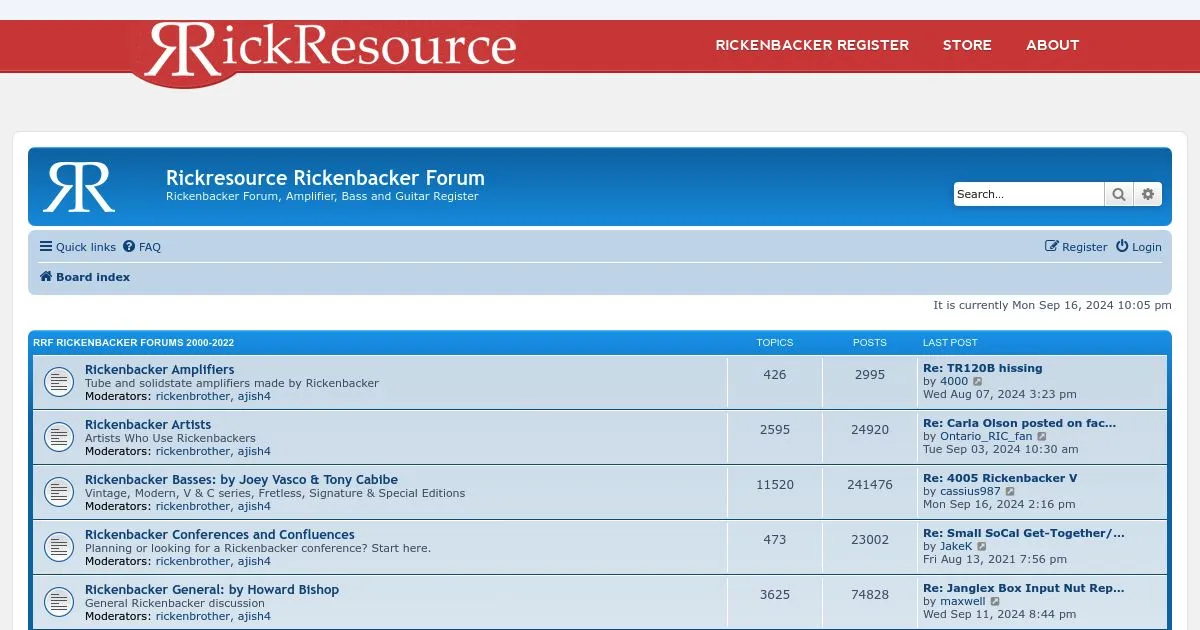The width and height of the screenshot is (1200, 630).
Task: Click description Artists Who Use Rickenbackers
Action: click(x=170, y=438)
